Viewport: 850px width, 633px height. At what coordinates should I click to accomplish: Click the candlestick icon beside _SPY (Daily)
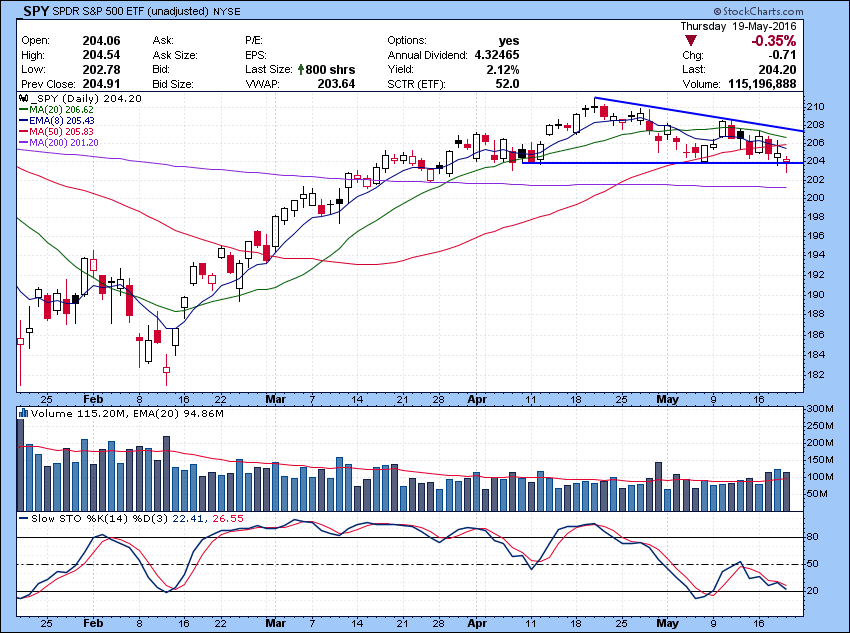tap(23, 99)
